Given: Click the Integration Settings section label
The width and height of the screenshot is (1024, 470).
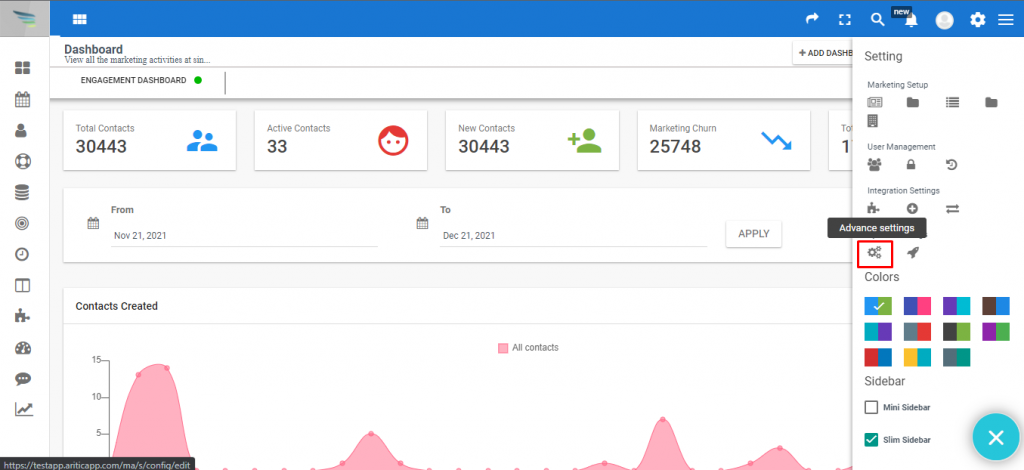Looking at the screenshot, I should point(903,191).
